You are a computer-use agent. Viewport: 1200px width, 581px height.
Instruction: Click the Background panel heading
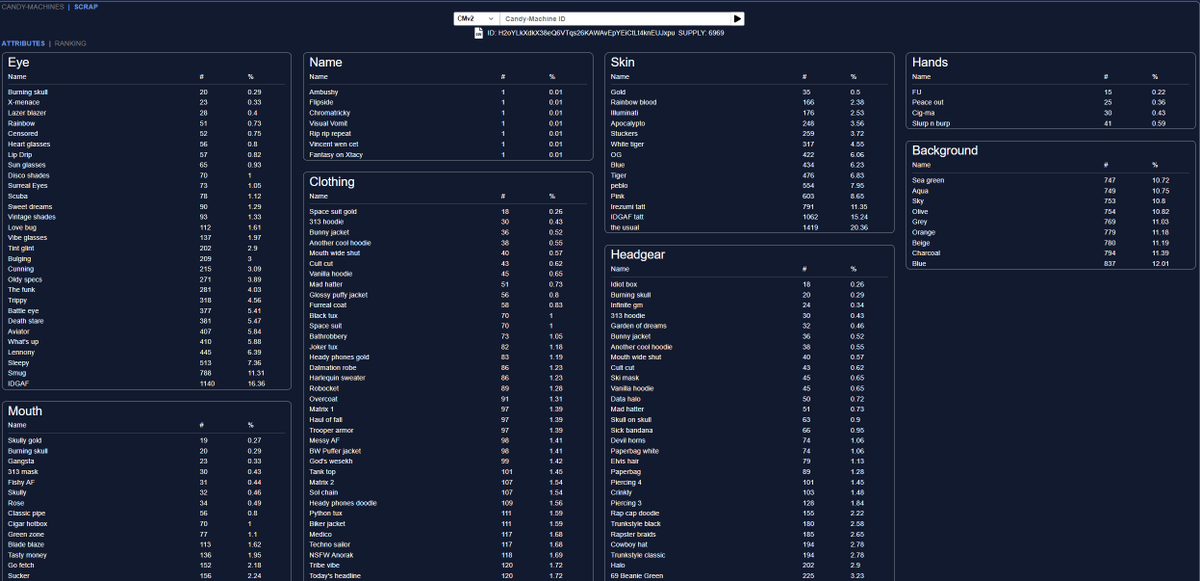945,150
